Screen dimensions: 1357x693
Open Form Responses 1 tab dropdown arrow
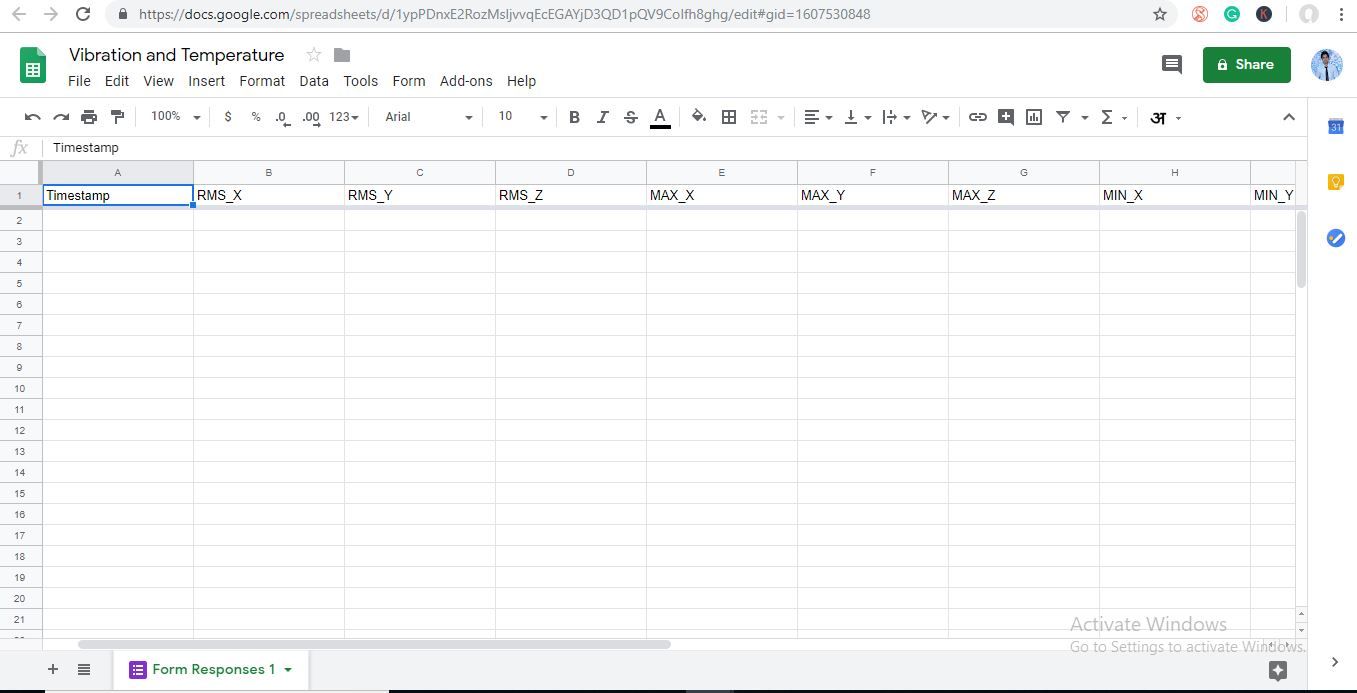point(288,670)
